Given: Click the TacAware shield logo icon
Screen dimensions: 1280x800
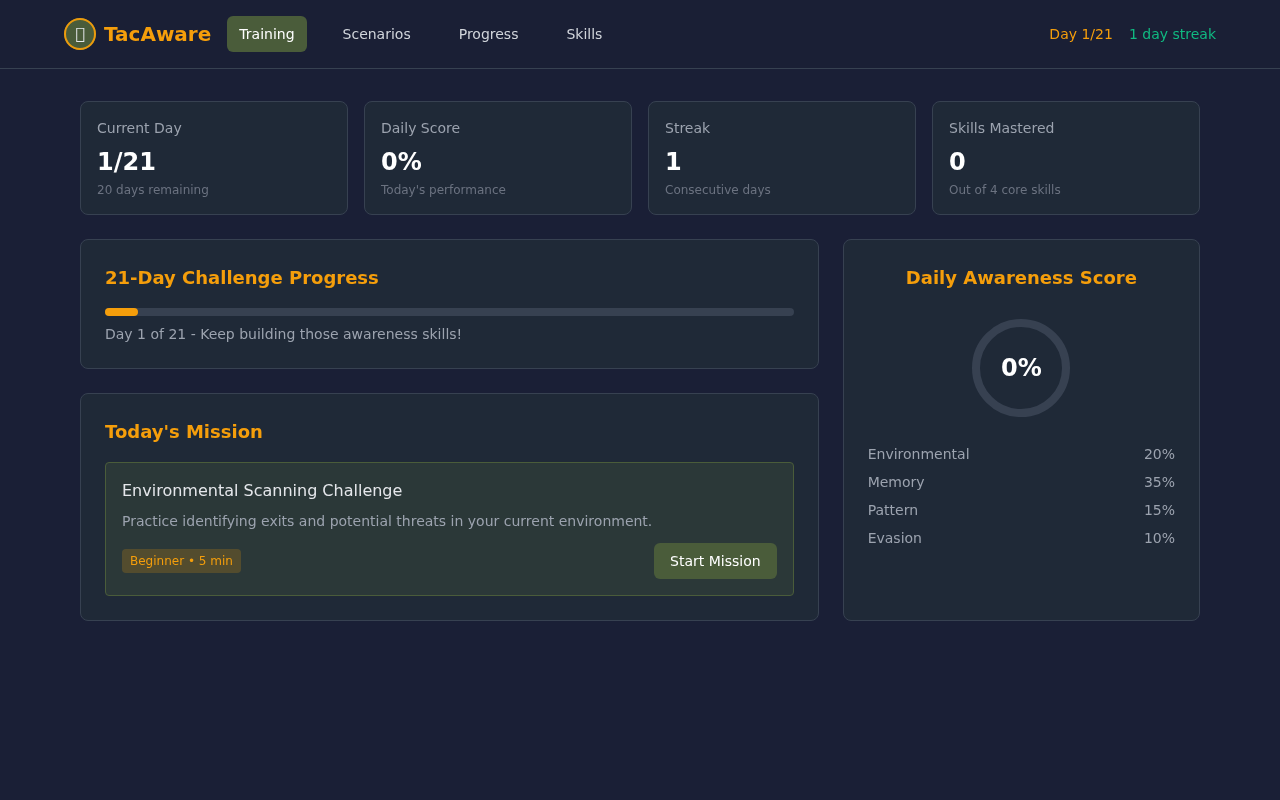Looking at the screenshot, I should (x=79, y=33).
